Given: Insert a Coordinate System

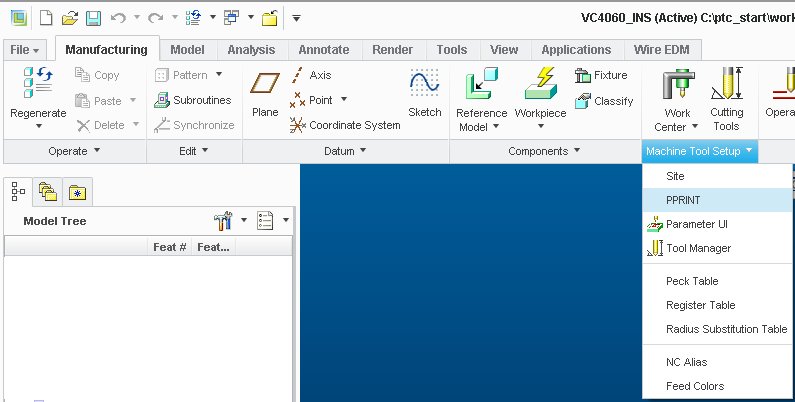Looking at the screenshot, I should [345, 125].
